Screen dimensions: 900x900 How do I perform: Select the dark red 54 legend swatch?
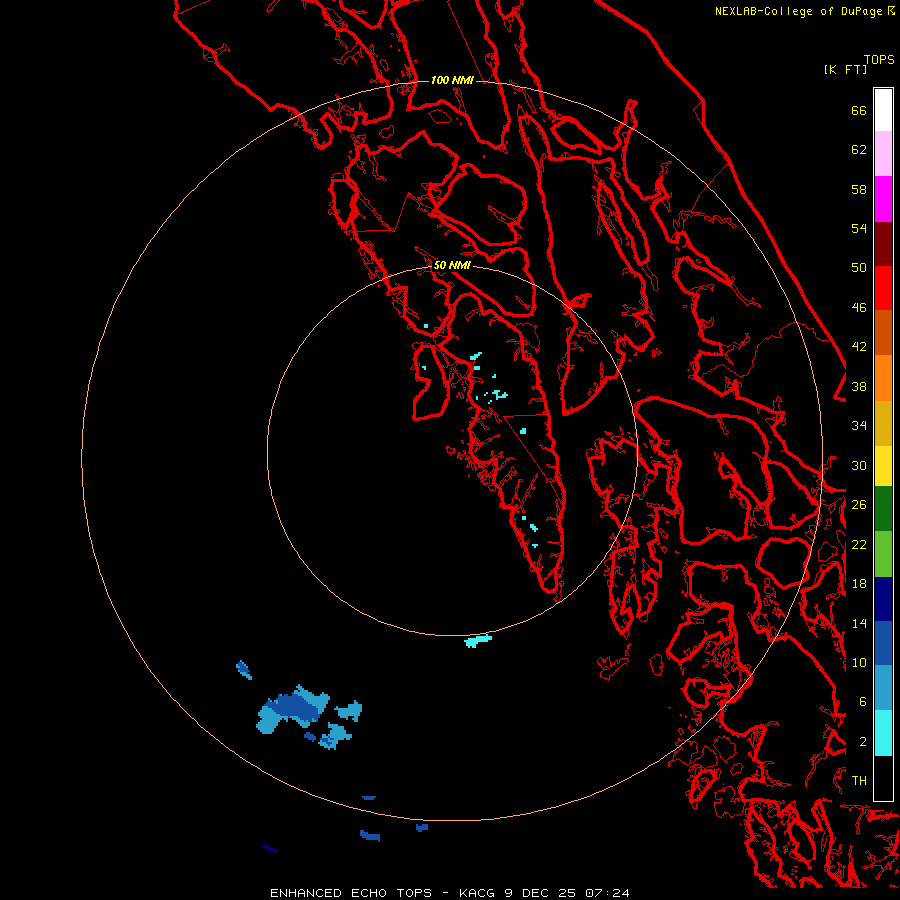coord(883,243)
